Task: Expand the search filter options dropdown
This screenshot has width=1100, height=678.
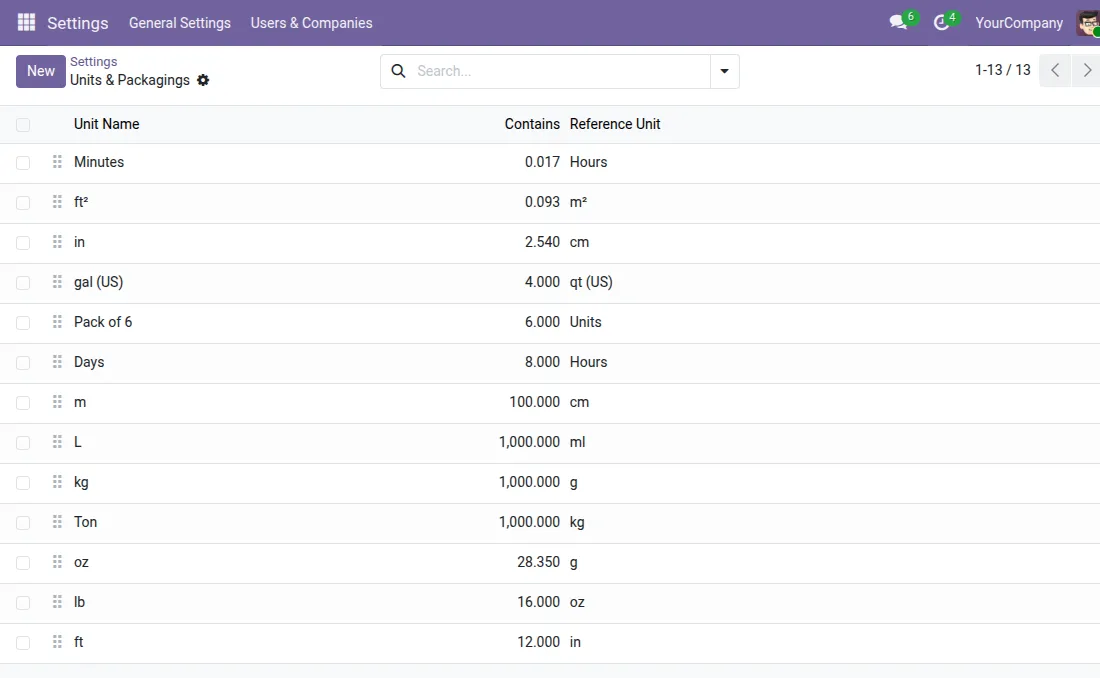Action: (724, 71)
